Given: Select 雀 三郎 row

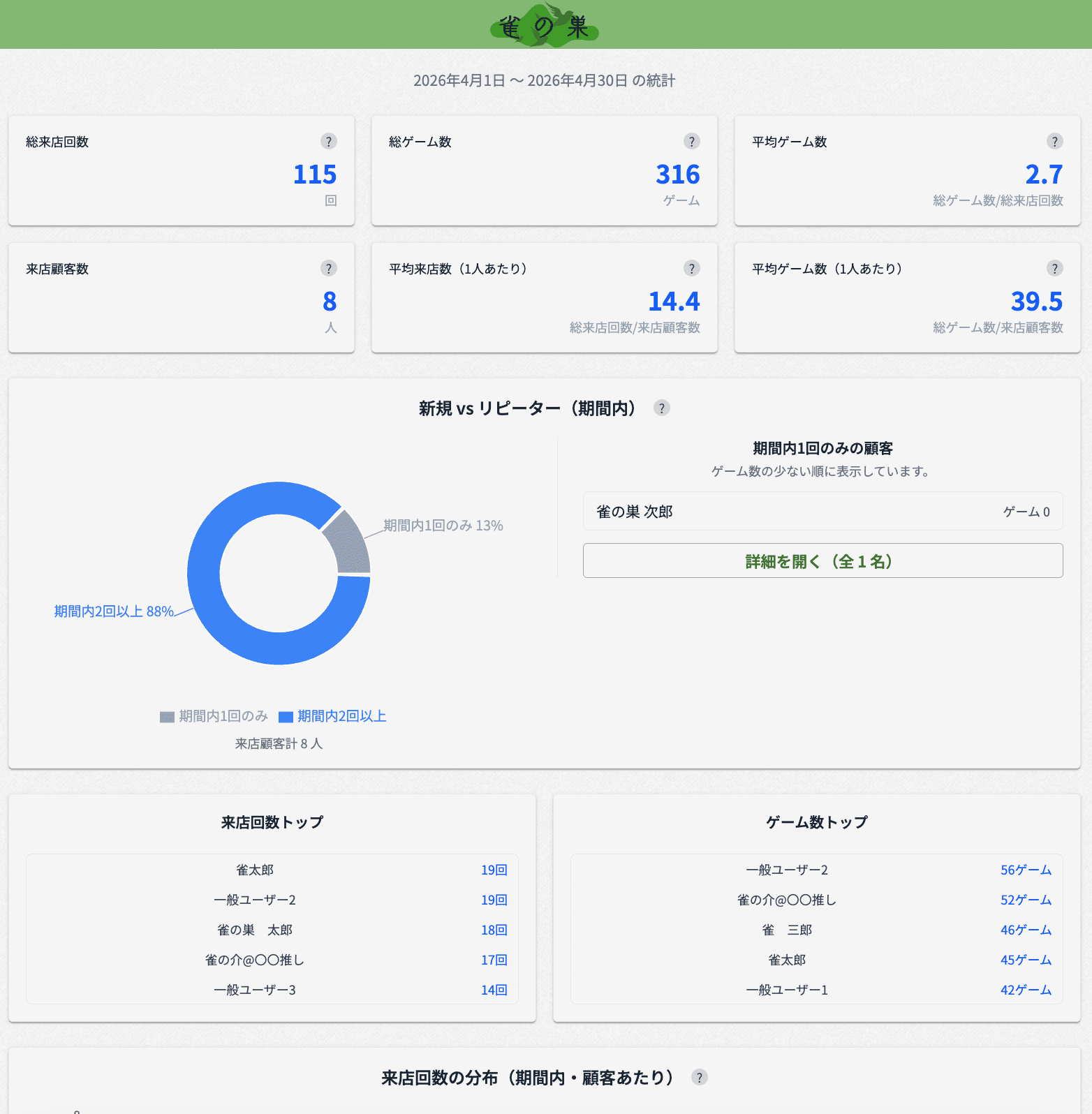Looking at the screenshot, I should pos(817,930).
